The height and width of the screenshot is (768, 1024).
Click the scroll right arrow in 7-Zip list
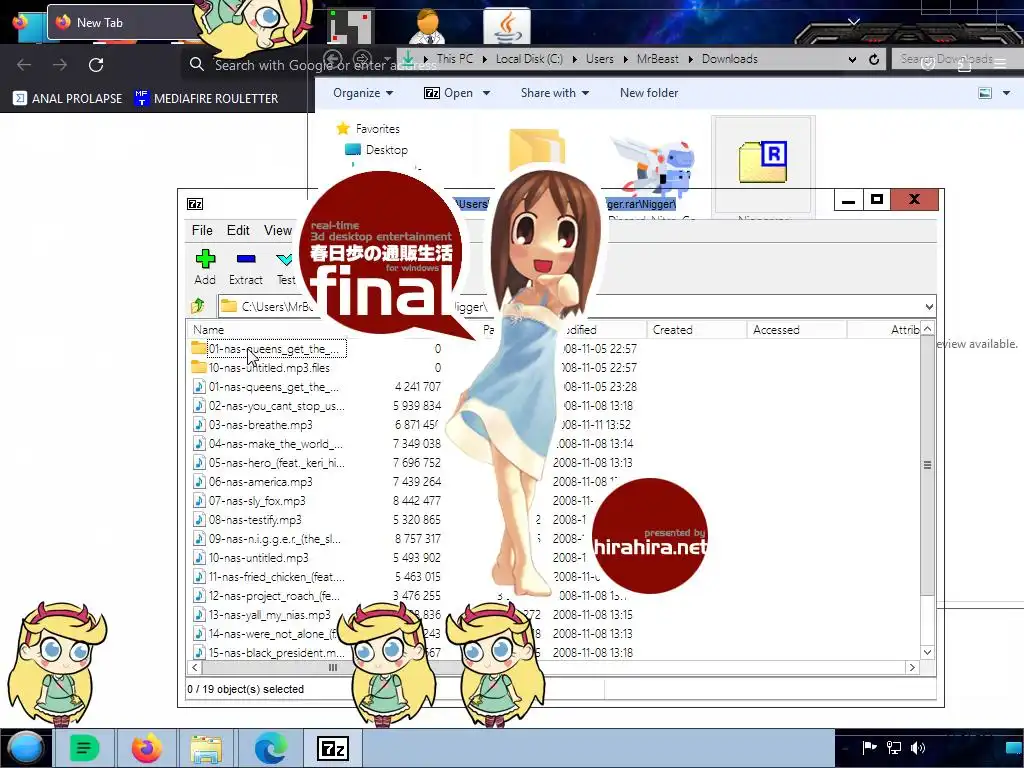(x=912, y=667)
